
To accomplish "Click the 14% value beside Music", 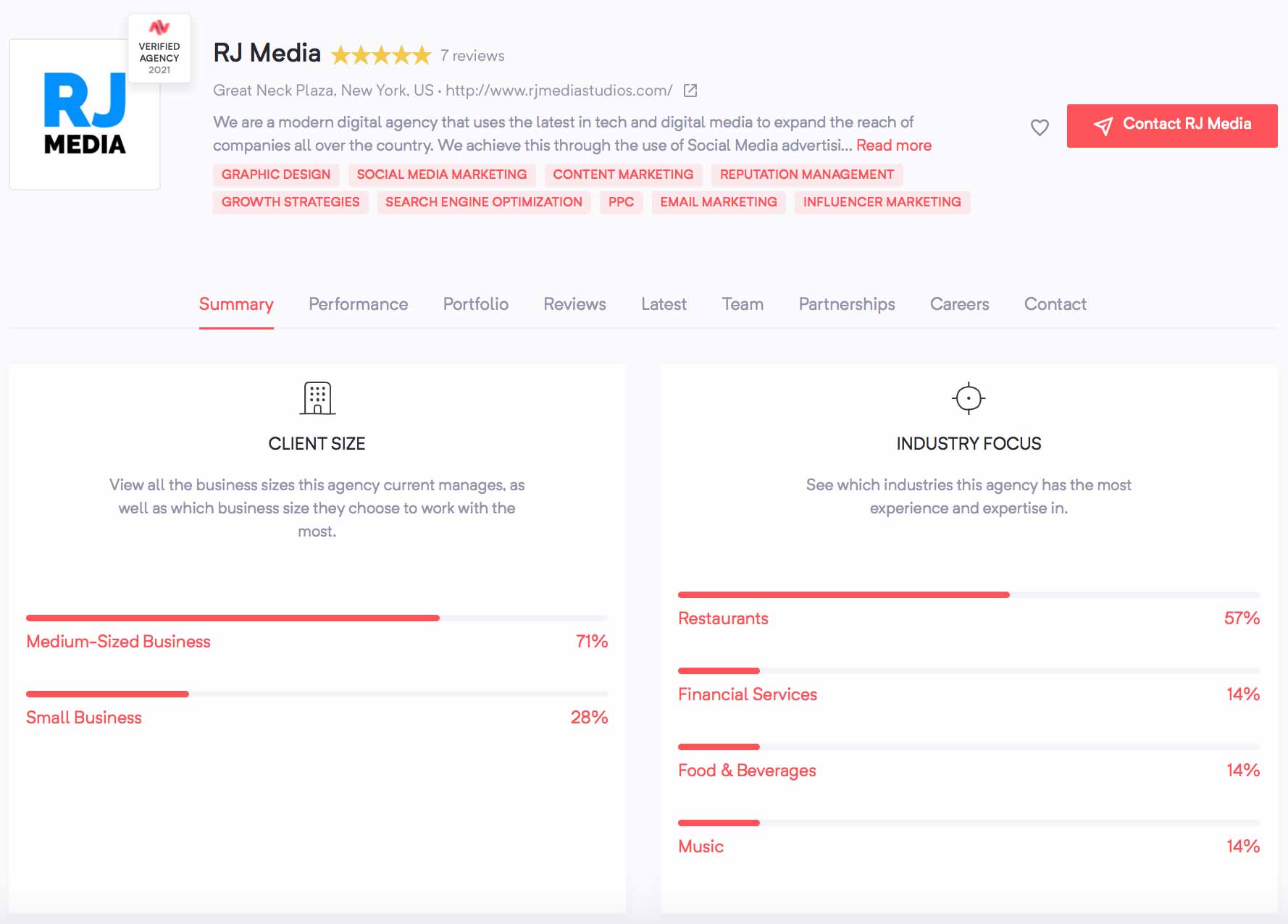I will coord(1243,847).
